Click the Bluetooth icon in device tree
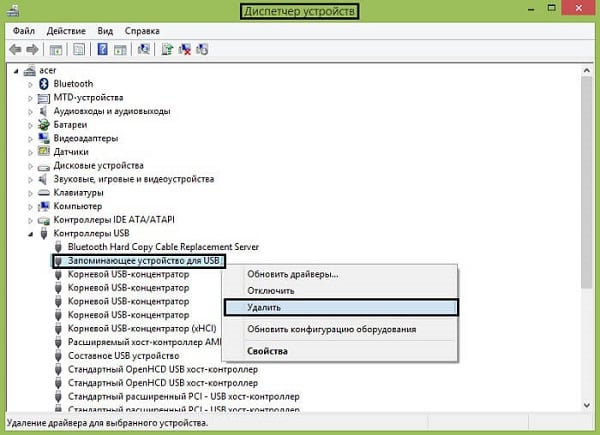The image size is (600, 435). [x=43, y=84]
